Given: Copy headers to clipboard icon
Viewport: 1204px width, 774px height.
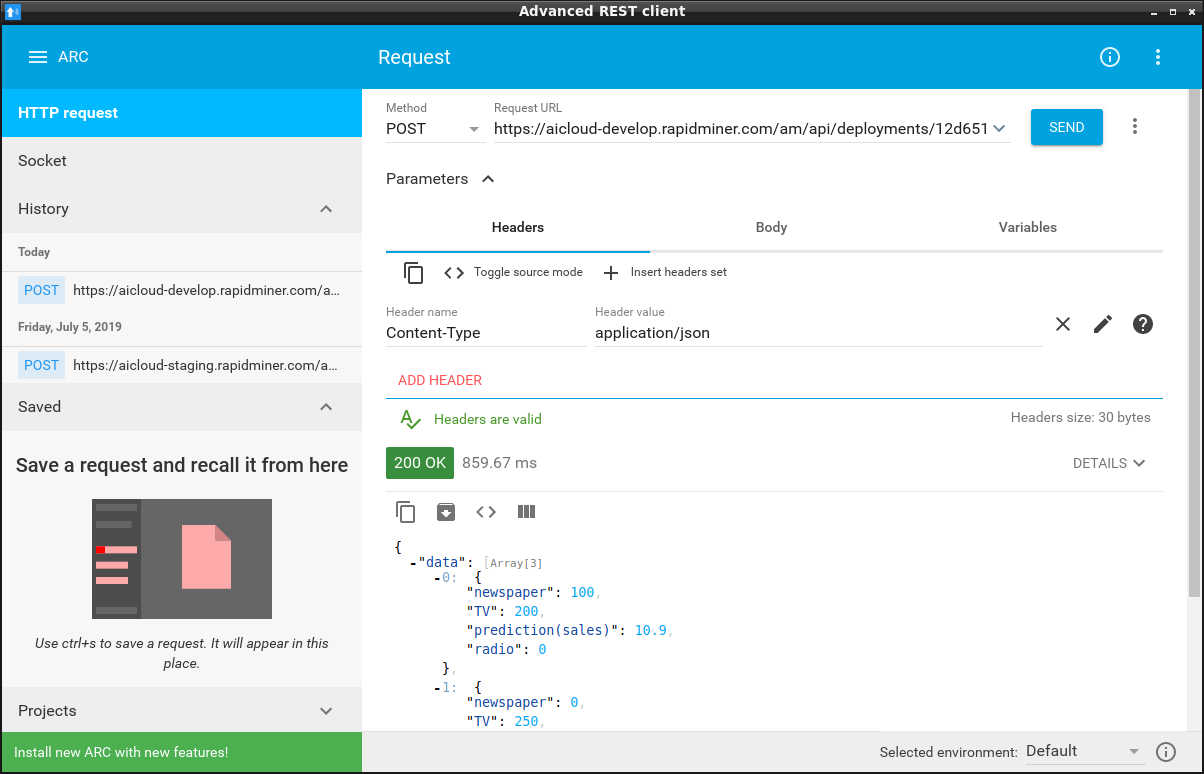Looking at the screenshot, I should tap(413, 273).
